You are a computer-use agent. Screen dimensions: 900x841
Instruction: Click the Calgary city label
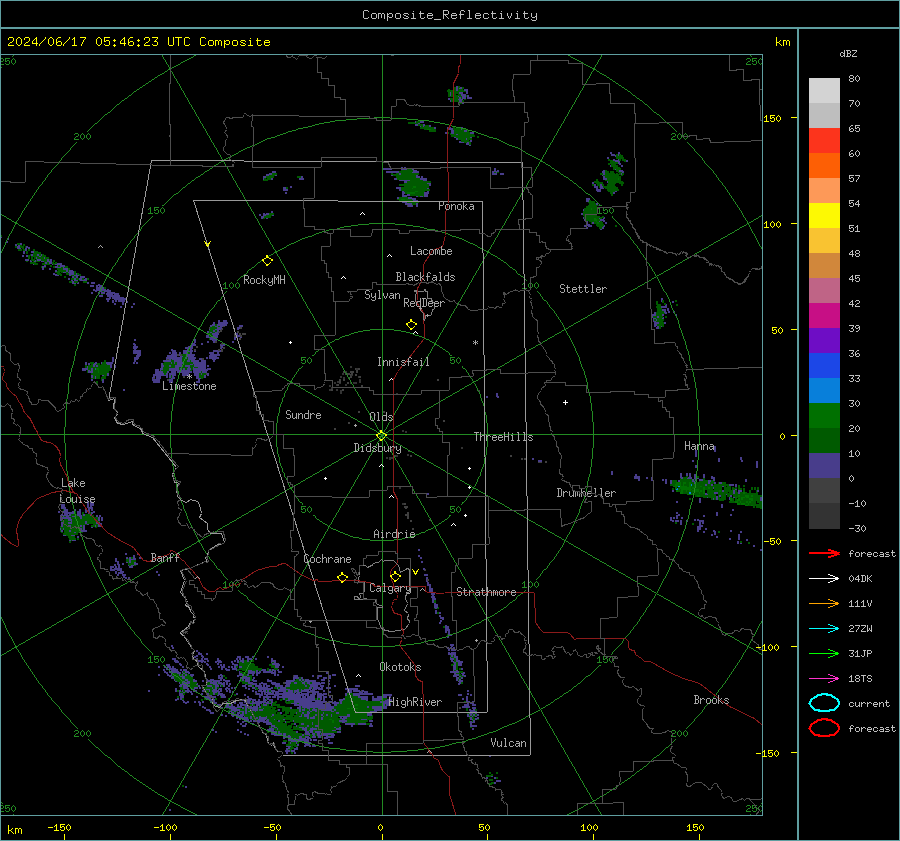pyautogui.click(x=390, y=588)
